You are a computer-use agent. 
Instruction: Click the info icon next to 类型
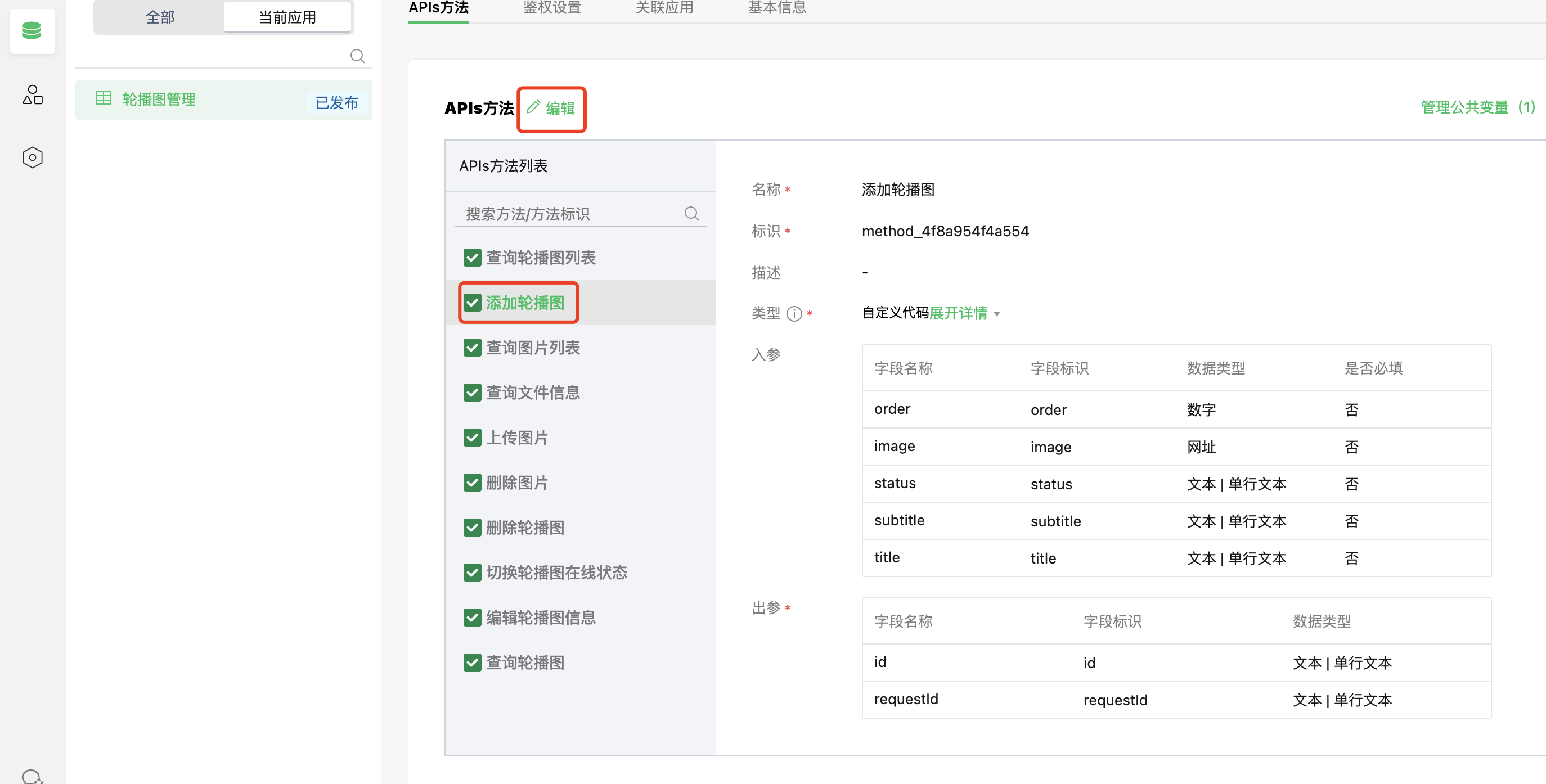pos(794,314)
